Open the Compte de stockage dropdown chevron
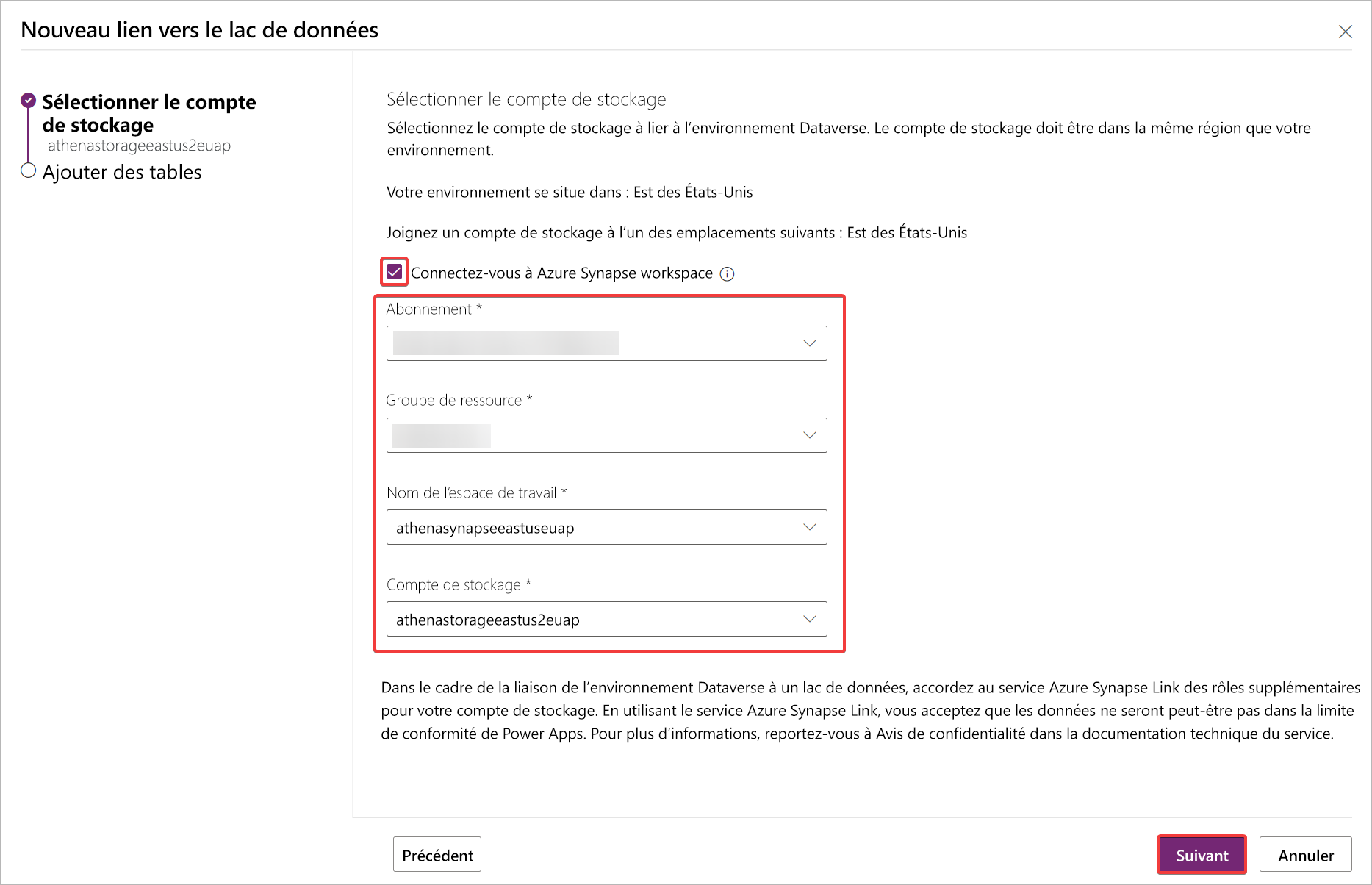The height and width of the screenshot is (885, 1372). [808, 619]
